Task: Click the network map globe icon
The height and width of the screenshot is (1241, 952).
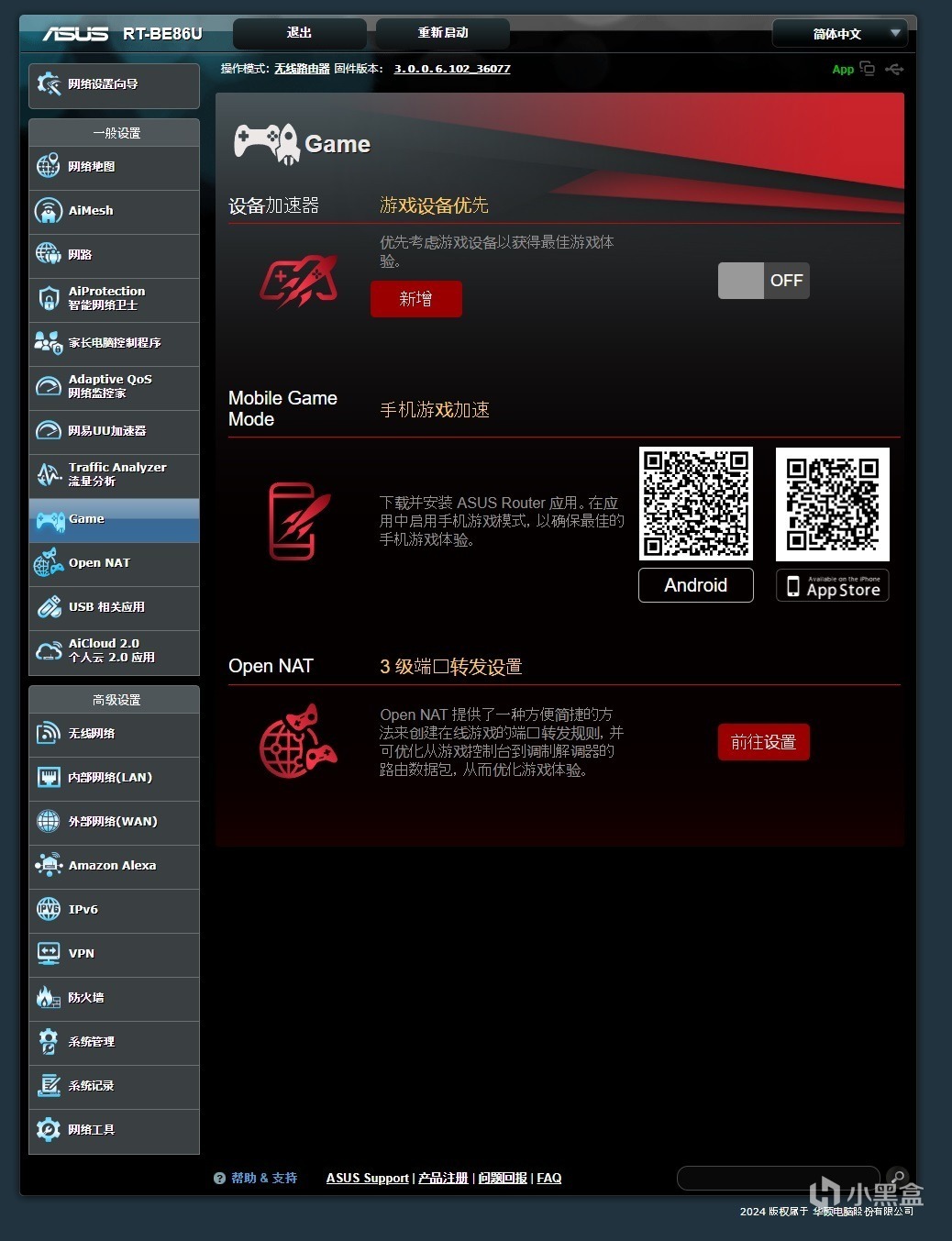Action: [48, 167]
